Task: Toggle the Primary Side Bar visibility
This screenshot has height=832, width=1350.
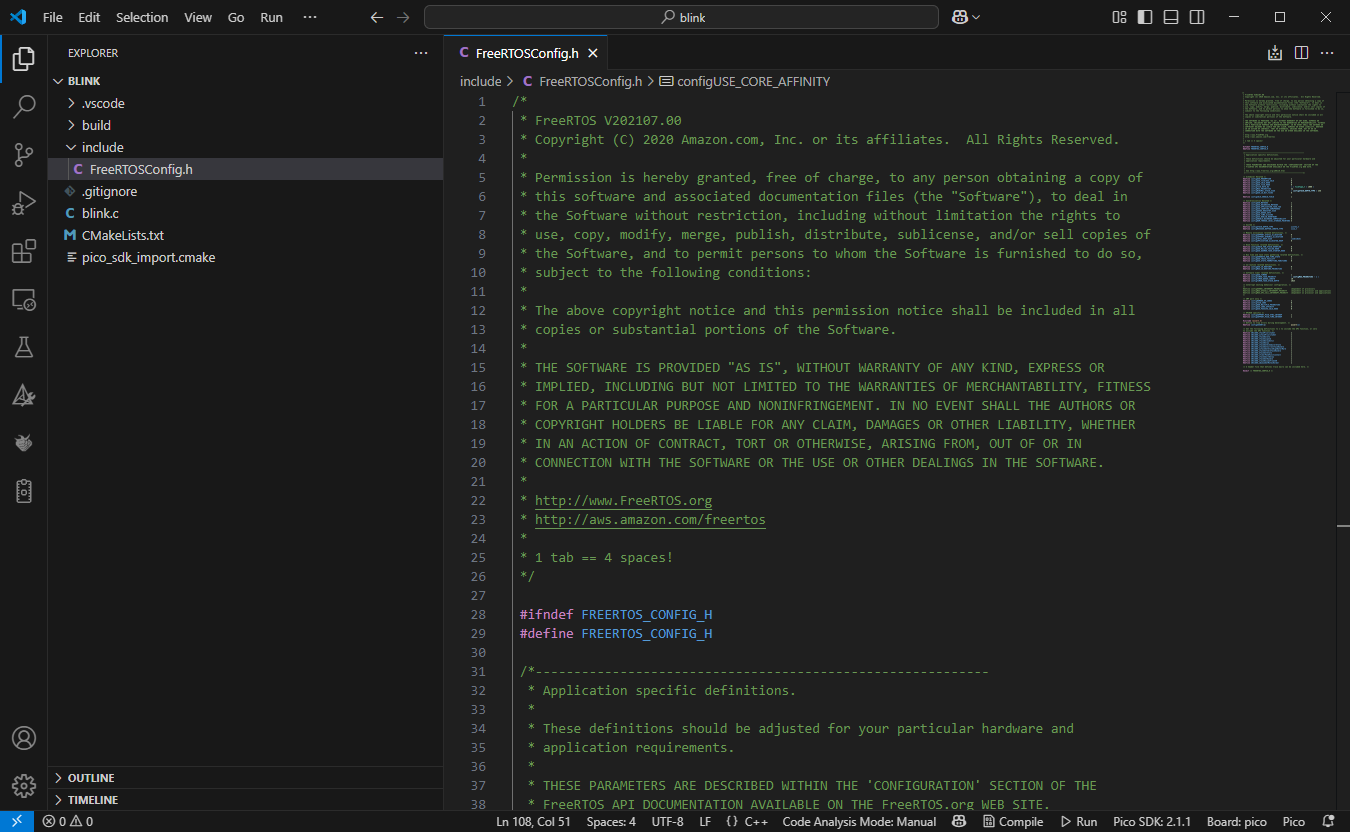Action: pos(1145,16)
